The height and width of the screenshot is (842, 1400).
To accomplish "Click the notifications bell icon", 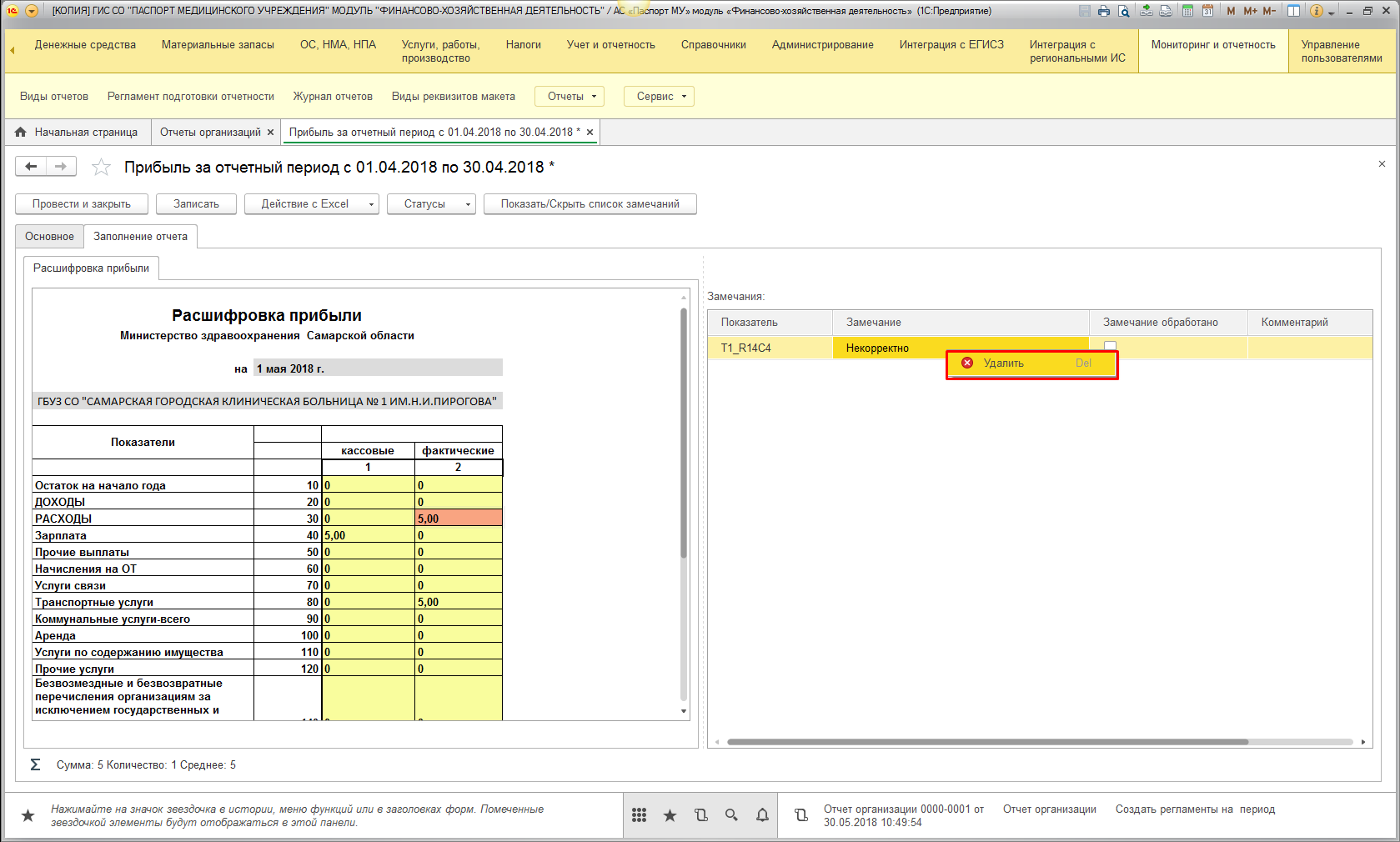I will point(762,815).
